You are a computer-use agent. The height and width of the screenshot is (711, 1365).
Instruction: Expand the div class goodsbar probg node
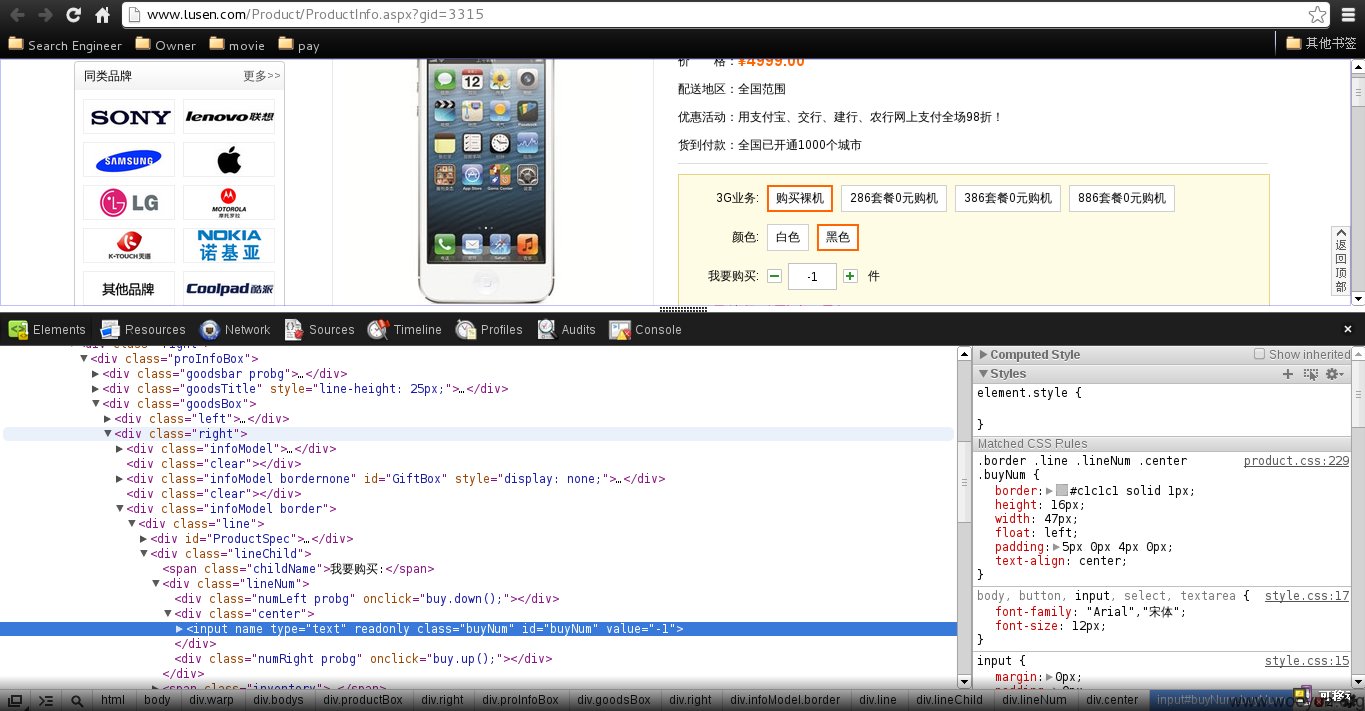point(96,373)
